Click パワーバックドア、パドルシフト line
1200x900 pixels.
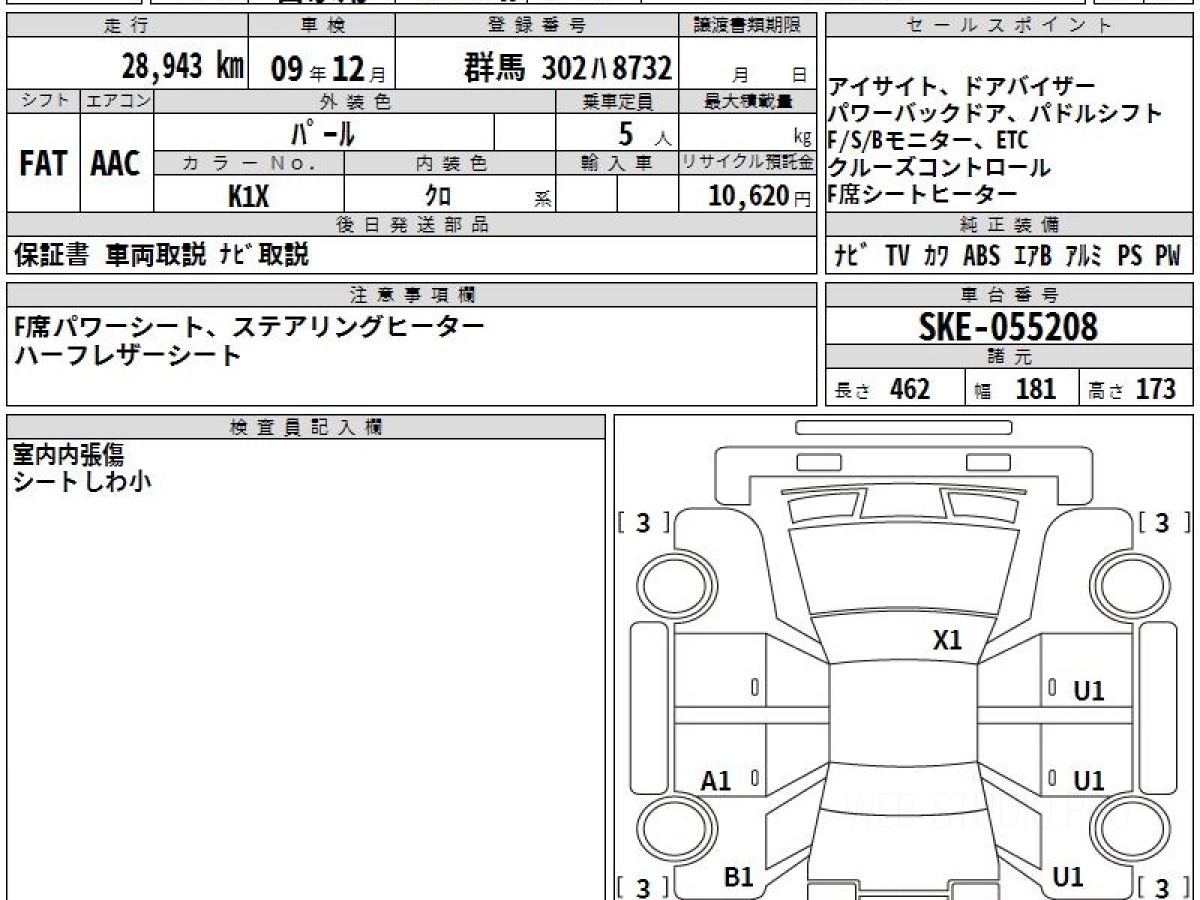point(995,113)
